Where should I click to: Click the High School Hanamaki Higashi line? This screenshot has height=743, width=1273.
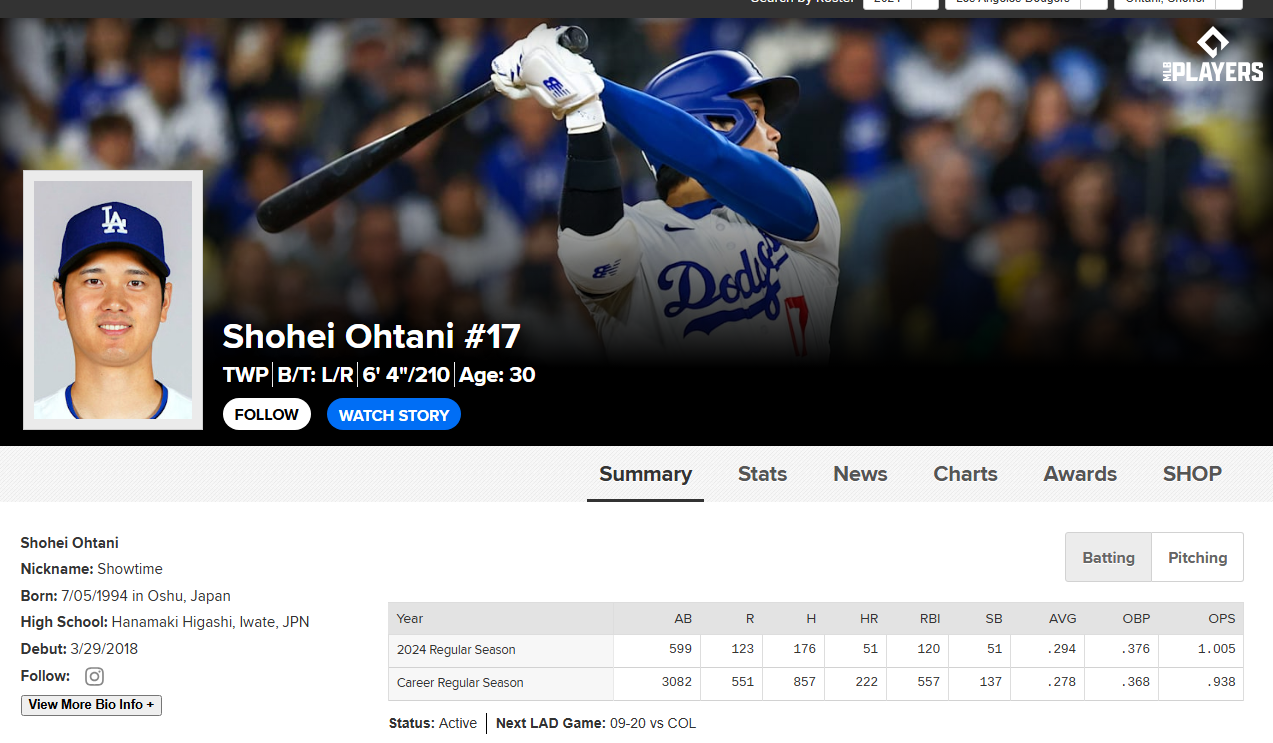pyautogui.click(x=165, y=622)
